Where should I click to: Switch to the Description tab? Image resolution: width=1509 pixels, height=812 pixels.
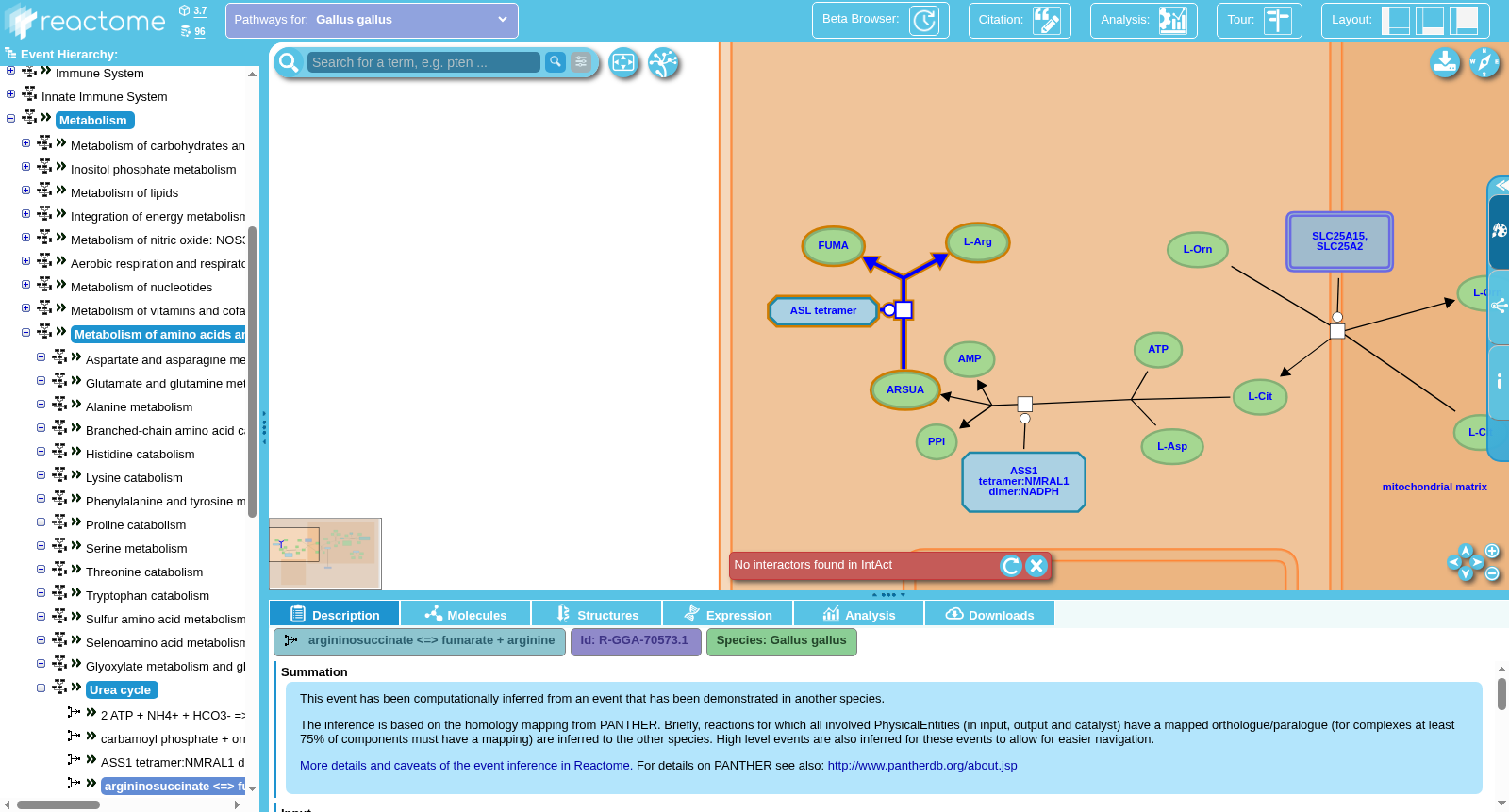pyautogui.click(x=334, y=614)
